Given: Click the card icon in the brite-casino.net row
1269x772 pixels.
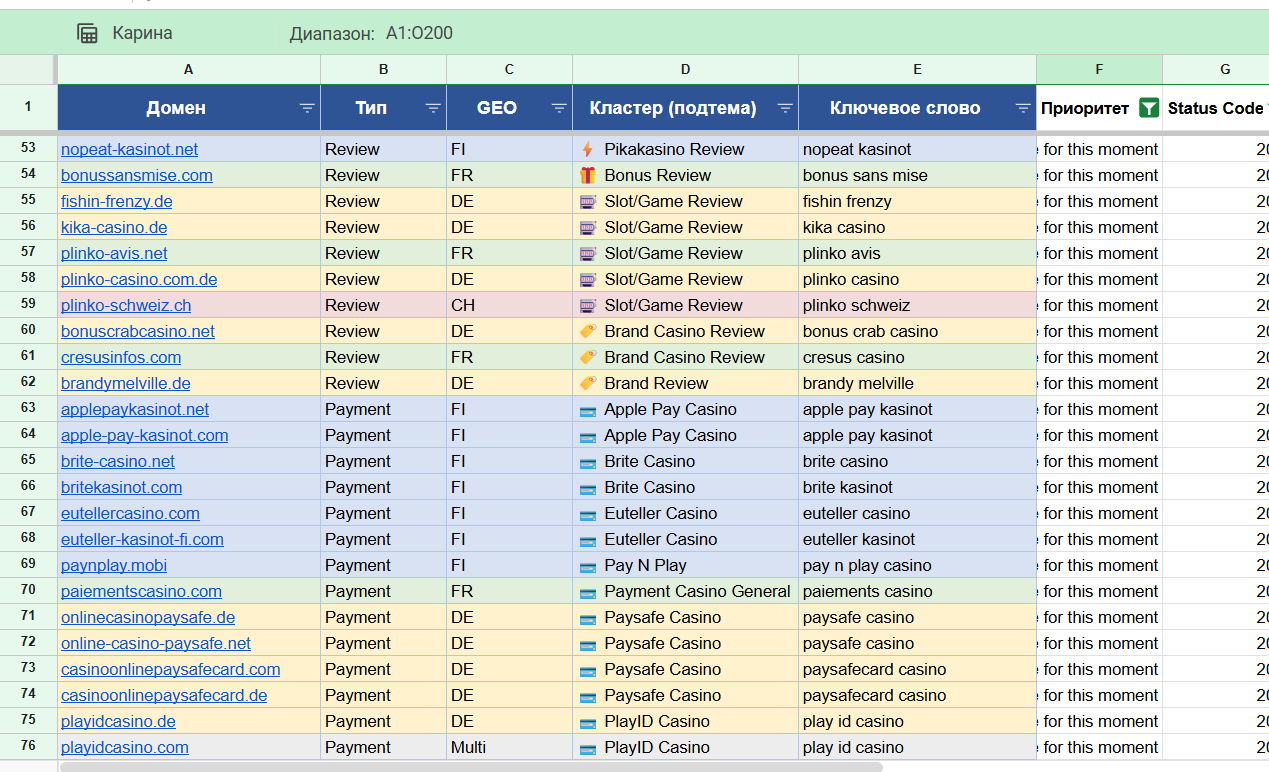Looking at the screenshot, I should click(x=587, y=462).
